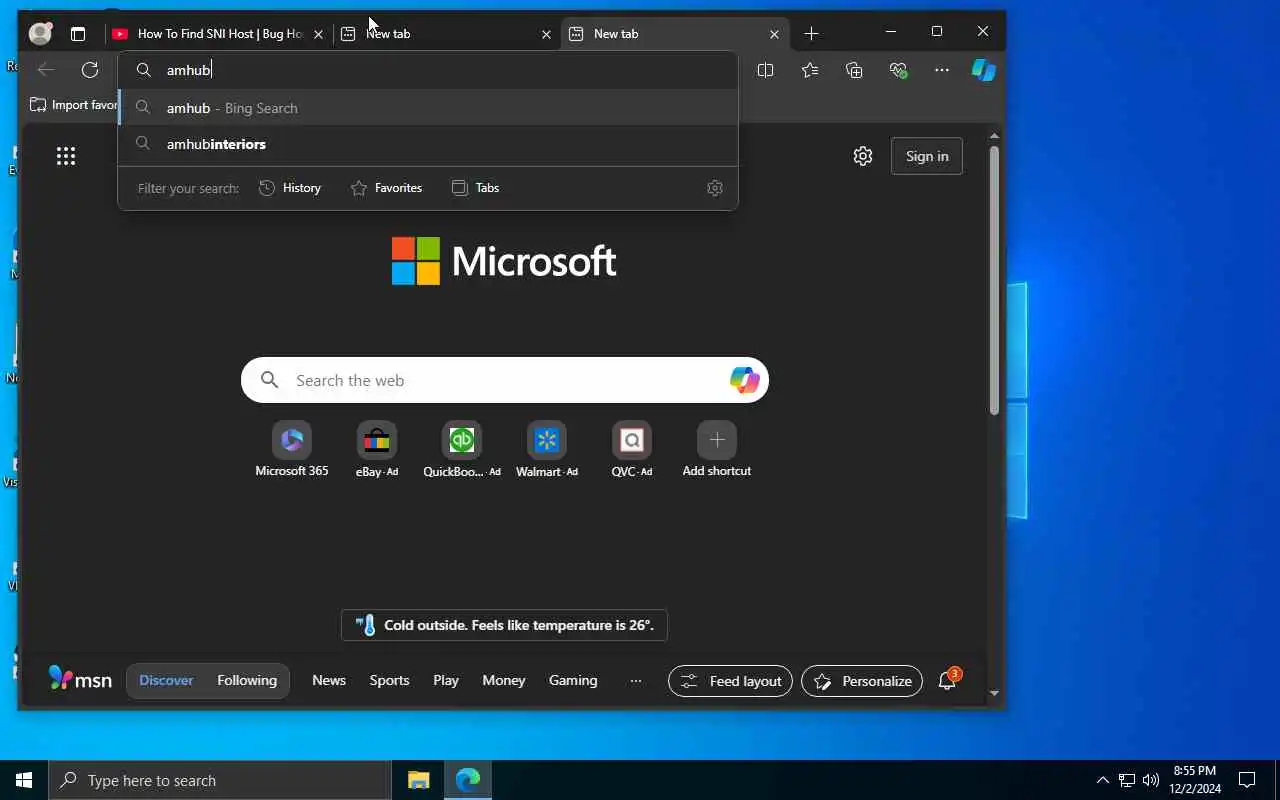Filter the search by History
The image size is (1280, 800).
point(290,188)
